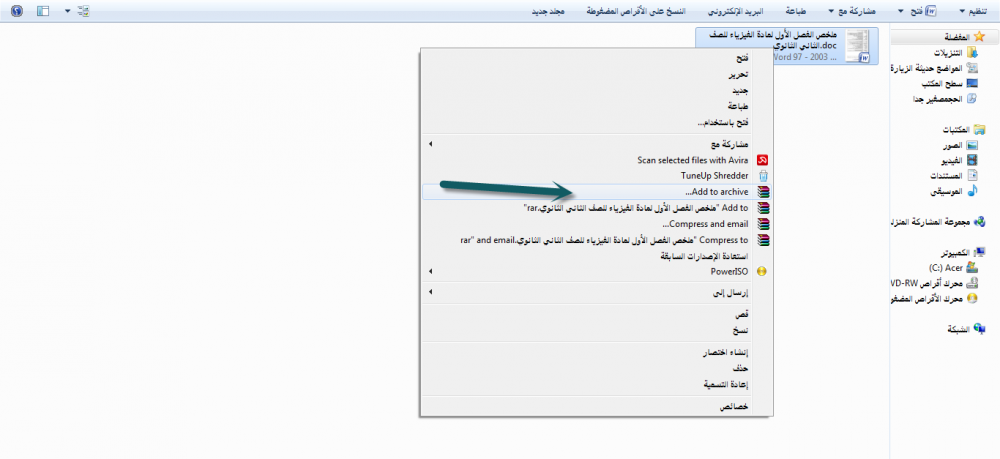1000x459 pixels.
Task: Select the physics summary .doc file thumbnail
Action: point(859,45)
